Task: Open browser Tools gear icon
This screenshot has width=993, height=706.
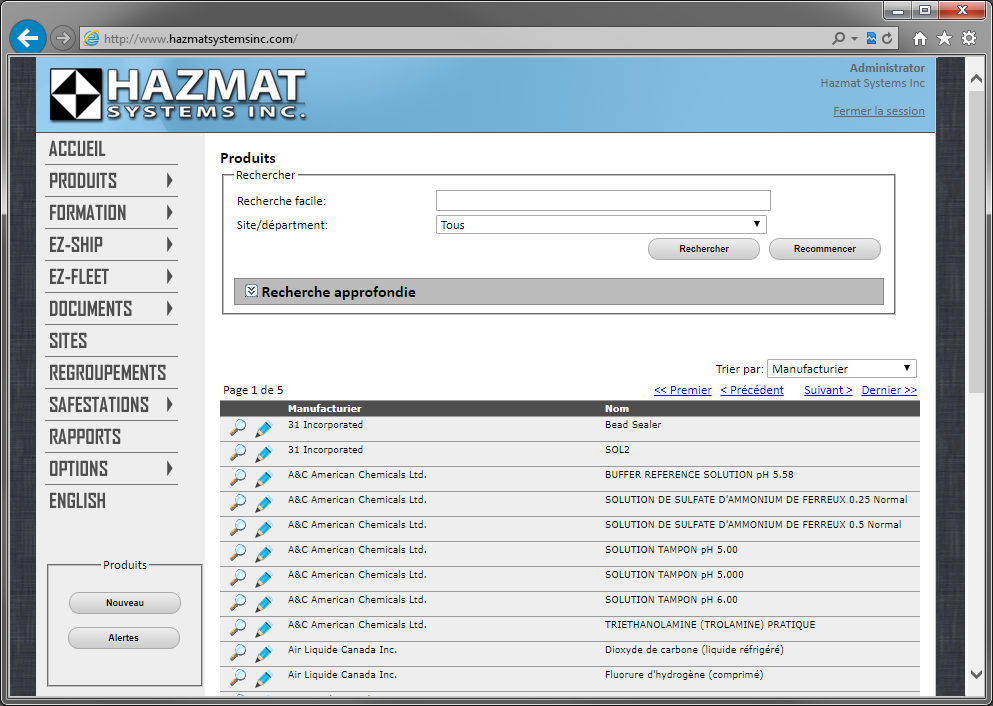Action: tap(969, 39)
